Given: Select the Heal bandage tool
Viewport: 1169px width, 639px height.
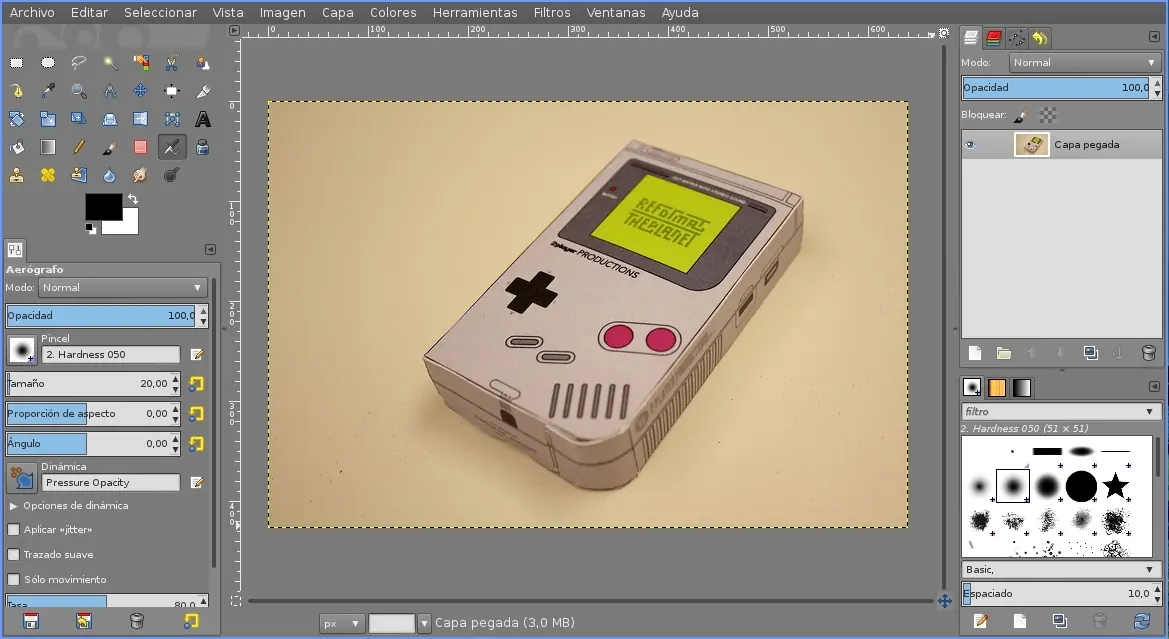Looking at the screenshot, I should click(x=48, y=175).
